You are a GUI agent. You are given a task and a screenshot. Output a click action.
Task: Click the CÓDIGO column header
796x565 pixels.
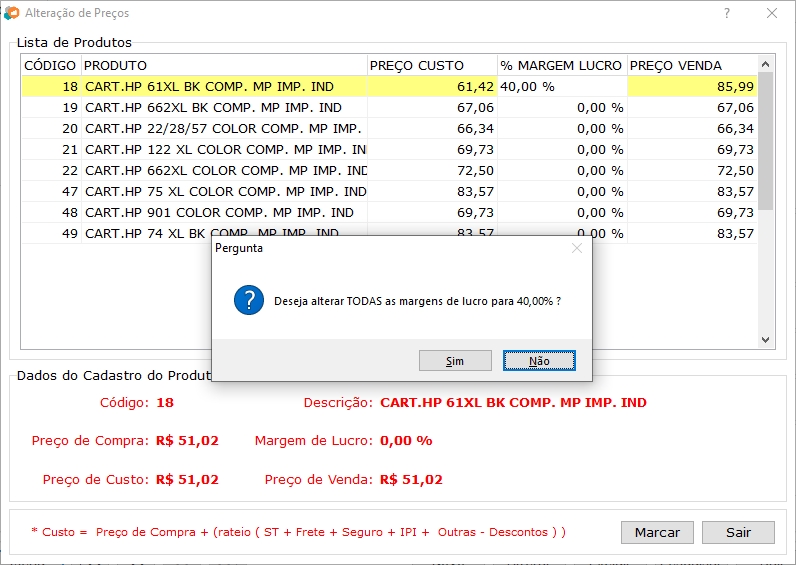[50, 66]
